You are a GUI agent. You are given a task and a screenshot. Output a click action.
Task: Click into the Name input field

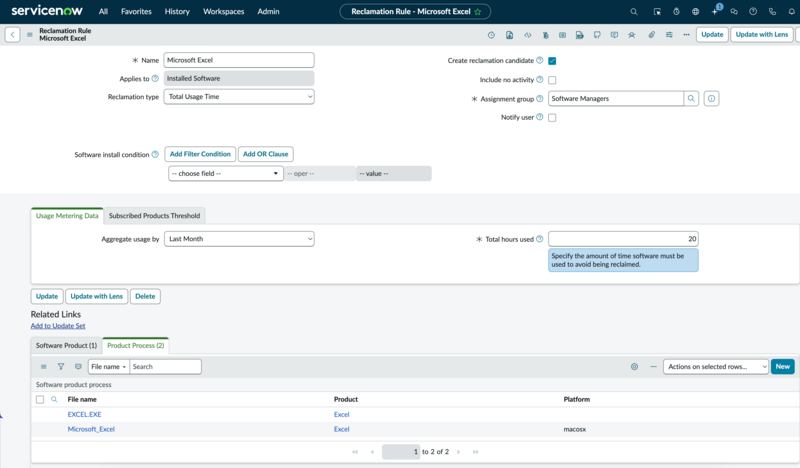239,60
